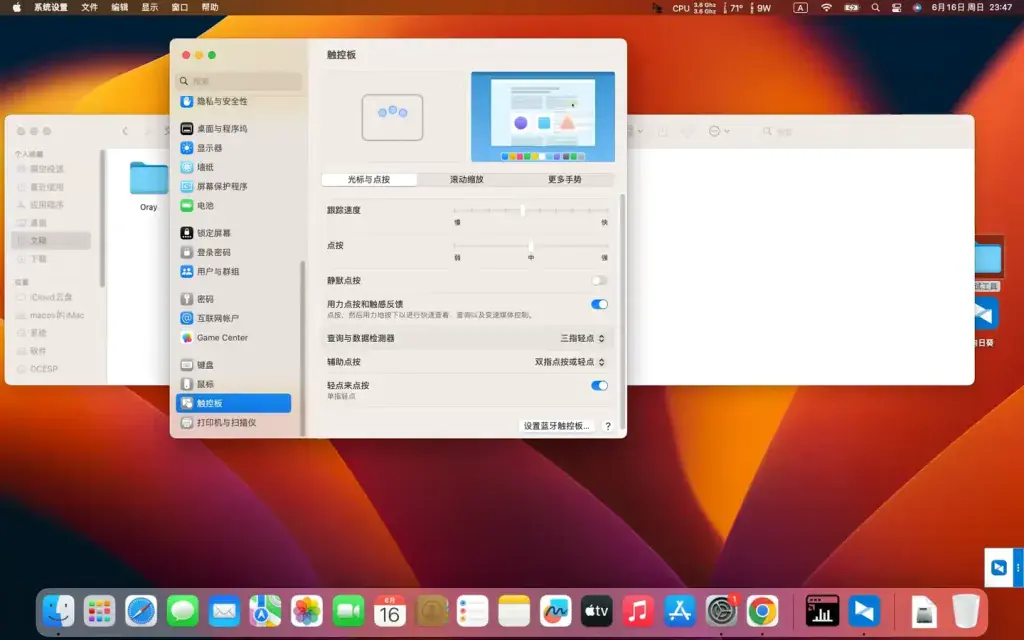Open 打印机与扫描仪 settings
1024x640 pixels.
tap(233, 423)
